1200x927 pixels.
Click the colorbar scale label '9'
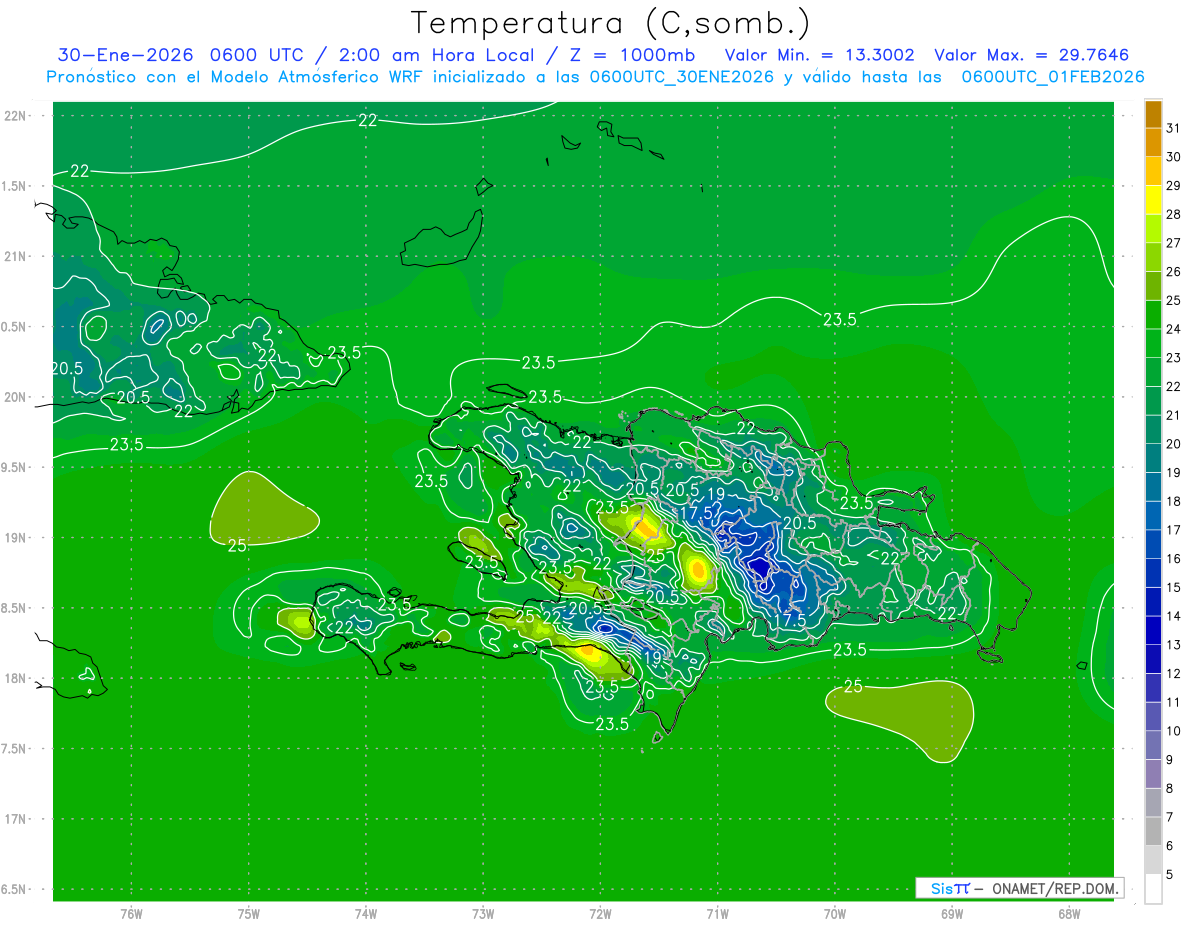[x=1169, y=760]
